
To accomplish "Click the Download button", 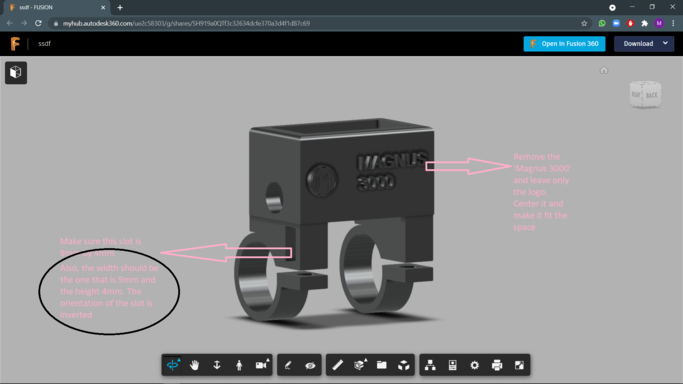I will [x=638, y=44].
